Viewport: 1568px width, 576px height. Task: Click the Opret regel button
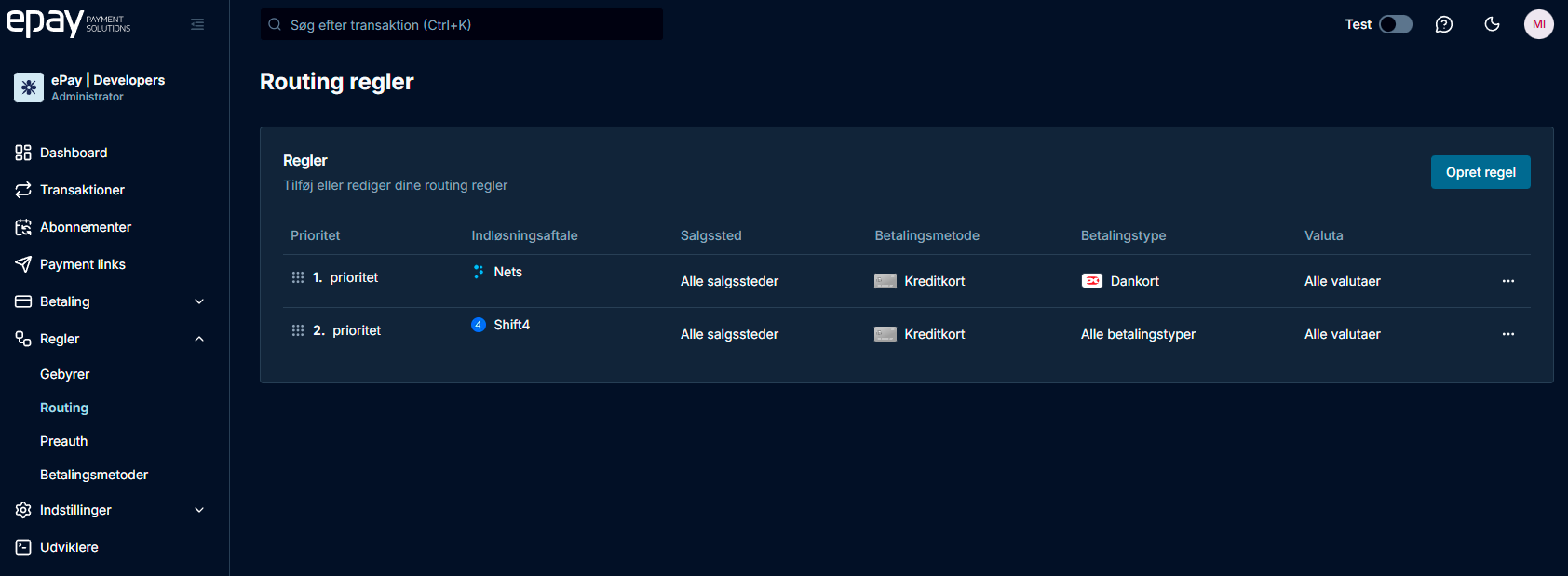click(1480, 172)
